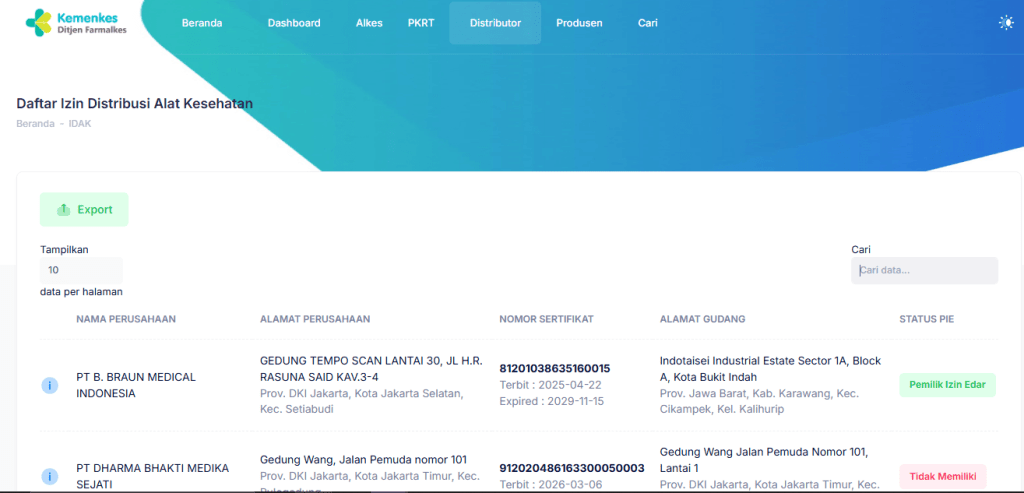This screenshot has height=493, width=1024.
Task: Open info icon for PT B. Braun Medical
Action: (50, 385)
